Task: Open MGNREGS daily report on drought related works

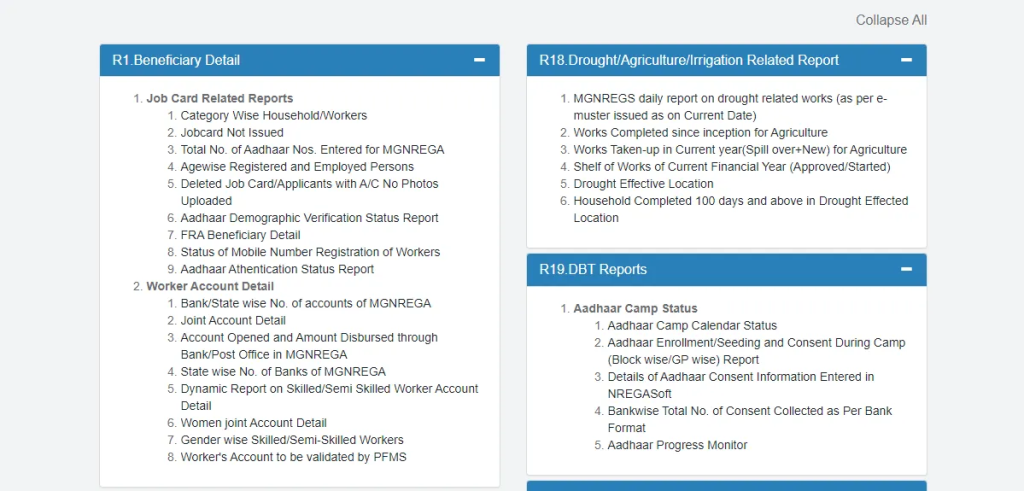Action: coord(730,107)
